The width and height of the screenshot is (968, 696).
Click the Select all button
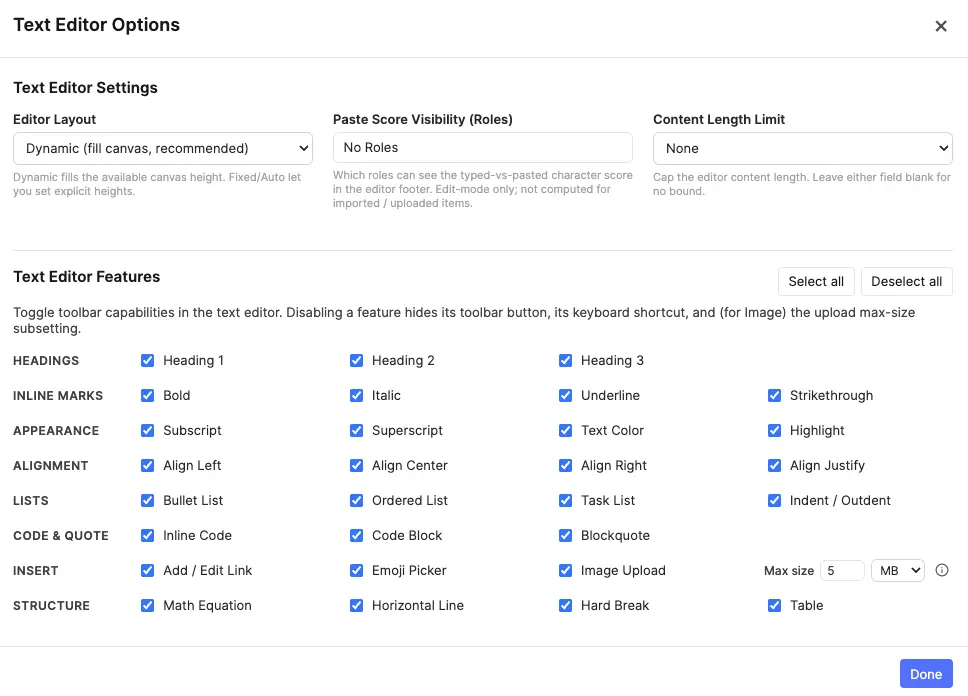point(816,282)
